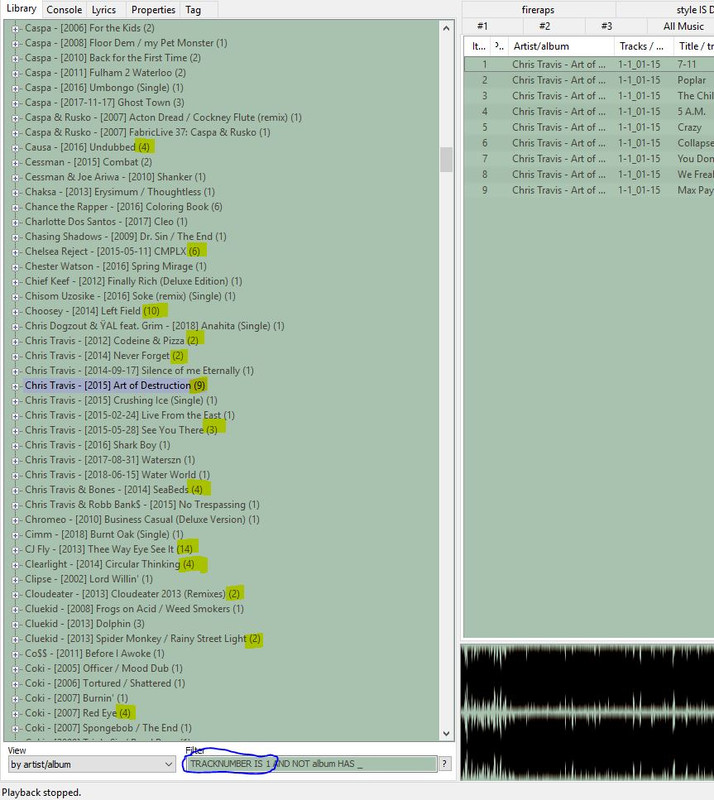The height and width of the screenshot is (800, 714).
Task: Select playlist track Crazy
Action: coord(589,127)
